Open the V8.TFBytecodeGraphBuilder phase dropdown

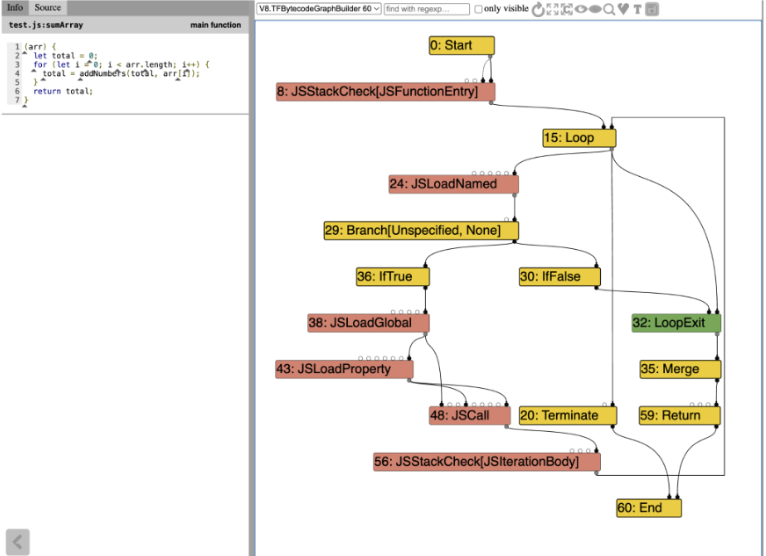319,9
